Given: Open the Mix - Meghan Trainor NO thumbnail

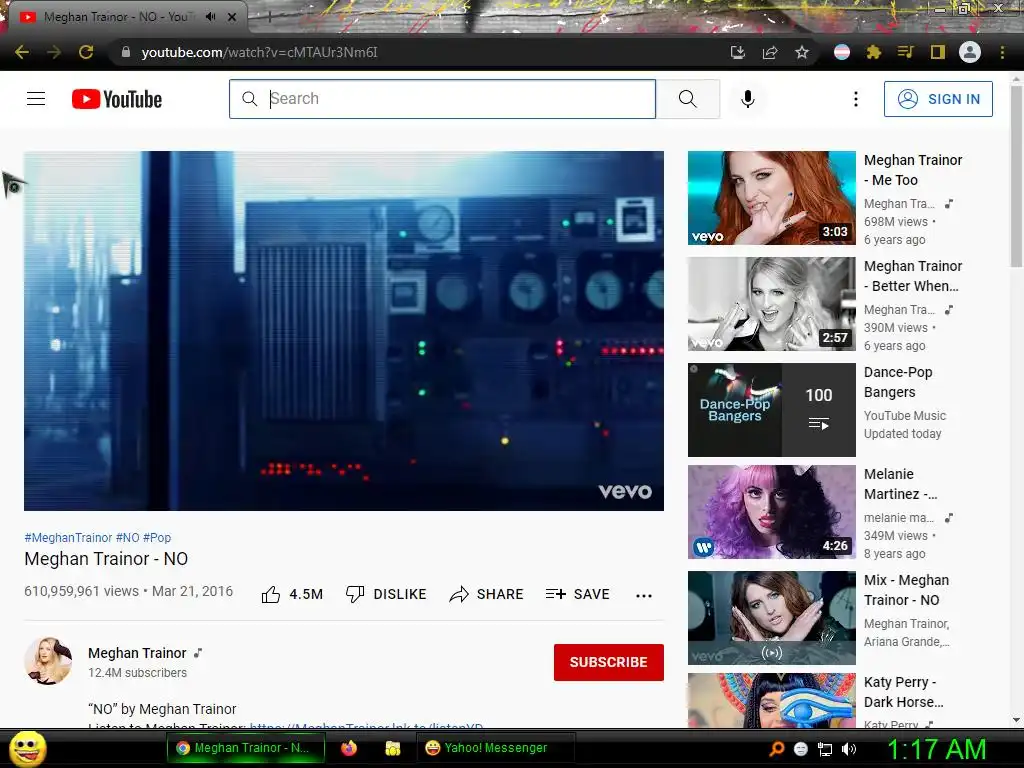Looking at the screenshot, I should pyautogui.click(x=771, y=618).
